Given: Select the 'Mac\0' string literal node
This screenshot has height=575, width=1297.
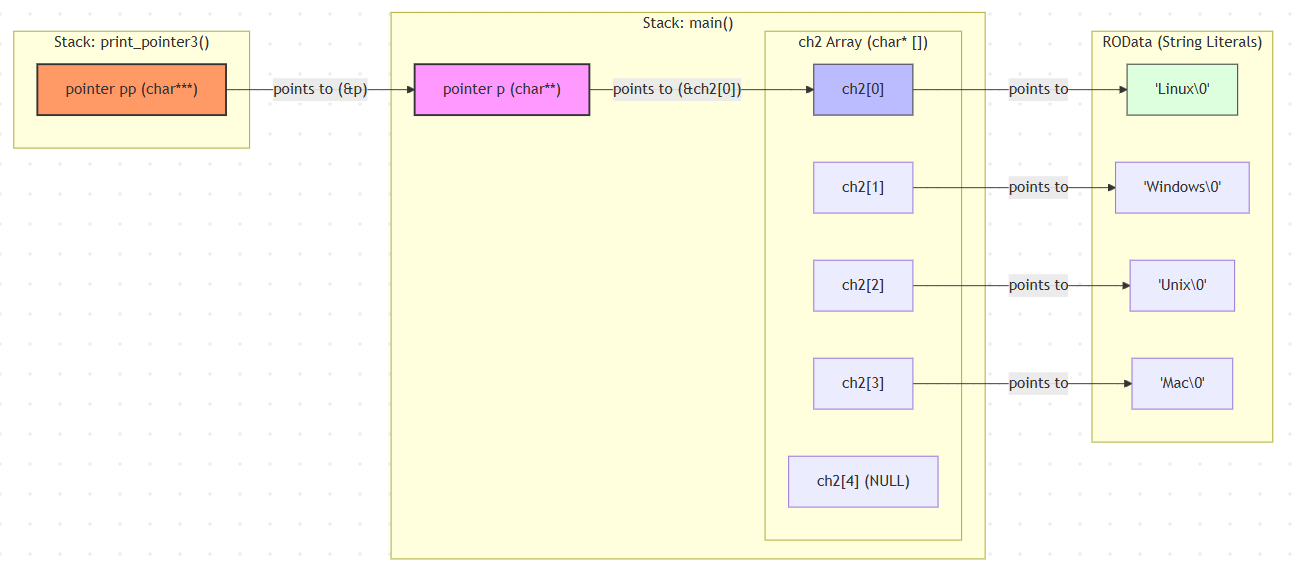Looking at the screenshot, I should 1182,383.
